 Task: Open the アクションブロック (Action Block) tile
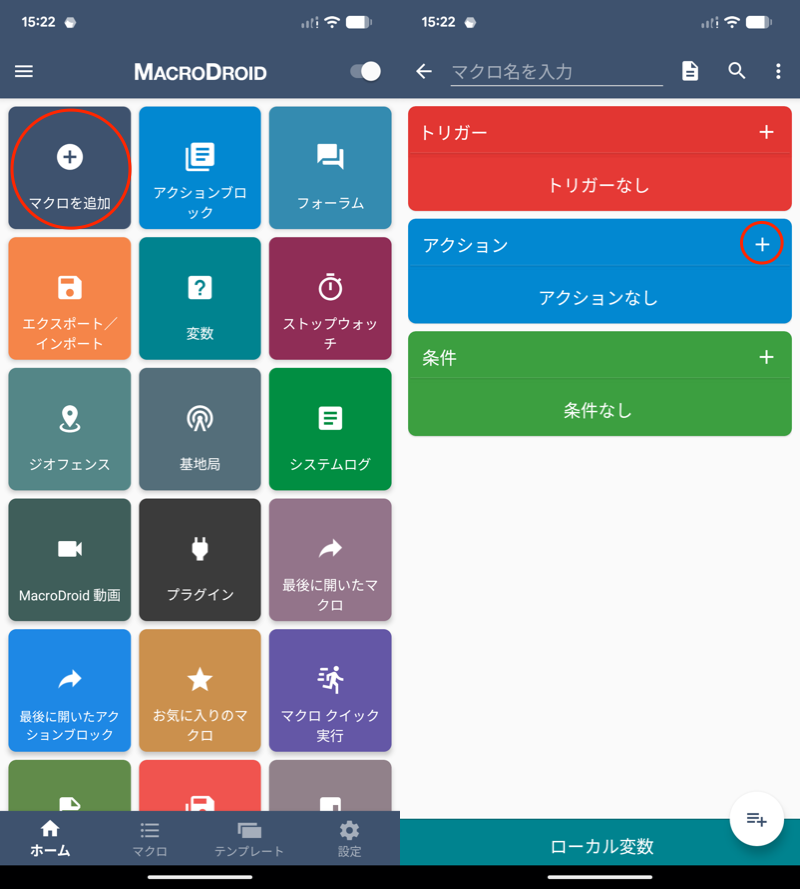pos(199,168)
